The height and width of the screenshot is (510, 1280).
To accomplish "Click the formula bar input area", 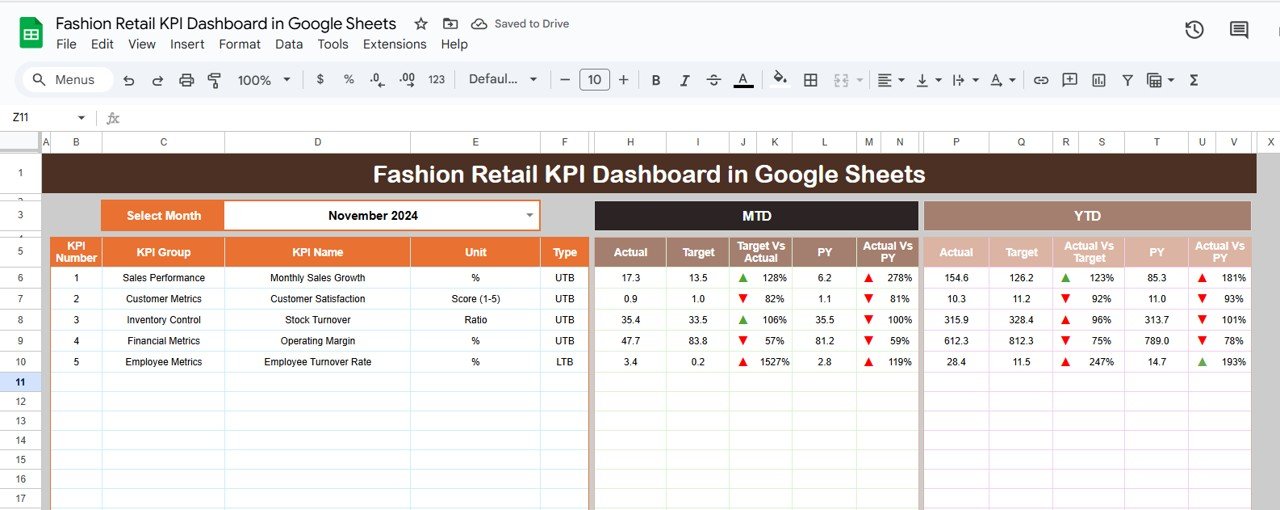I will (700, 118).
